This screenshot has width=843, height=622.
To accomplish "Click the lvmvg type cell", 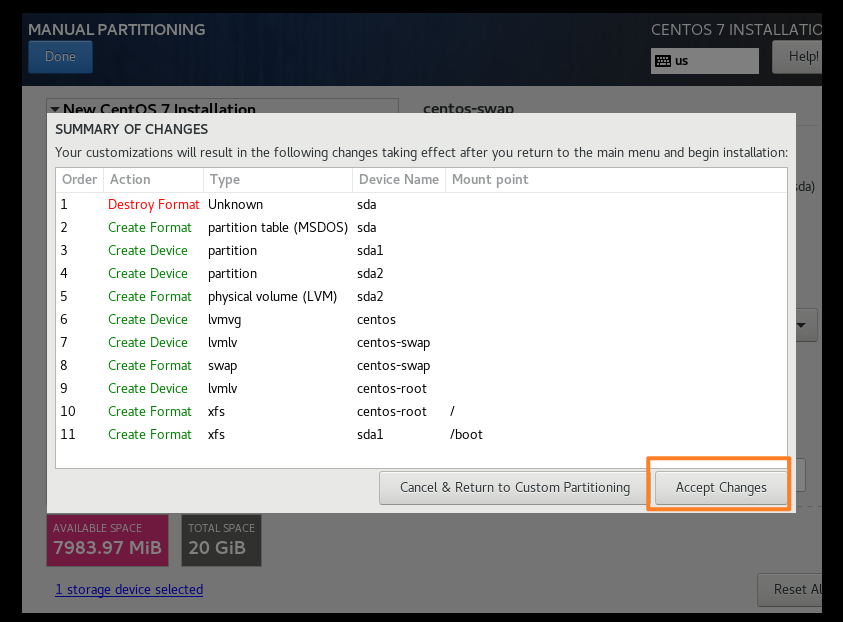I will tap(224, 320).
